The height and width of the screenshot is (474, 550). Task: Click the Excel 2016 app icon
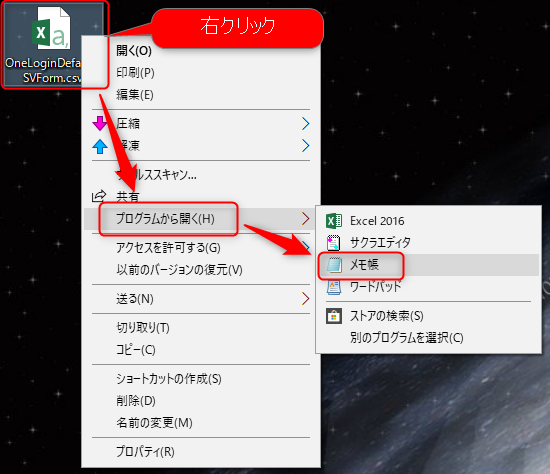(334, 221)
